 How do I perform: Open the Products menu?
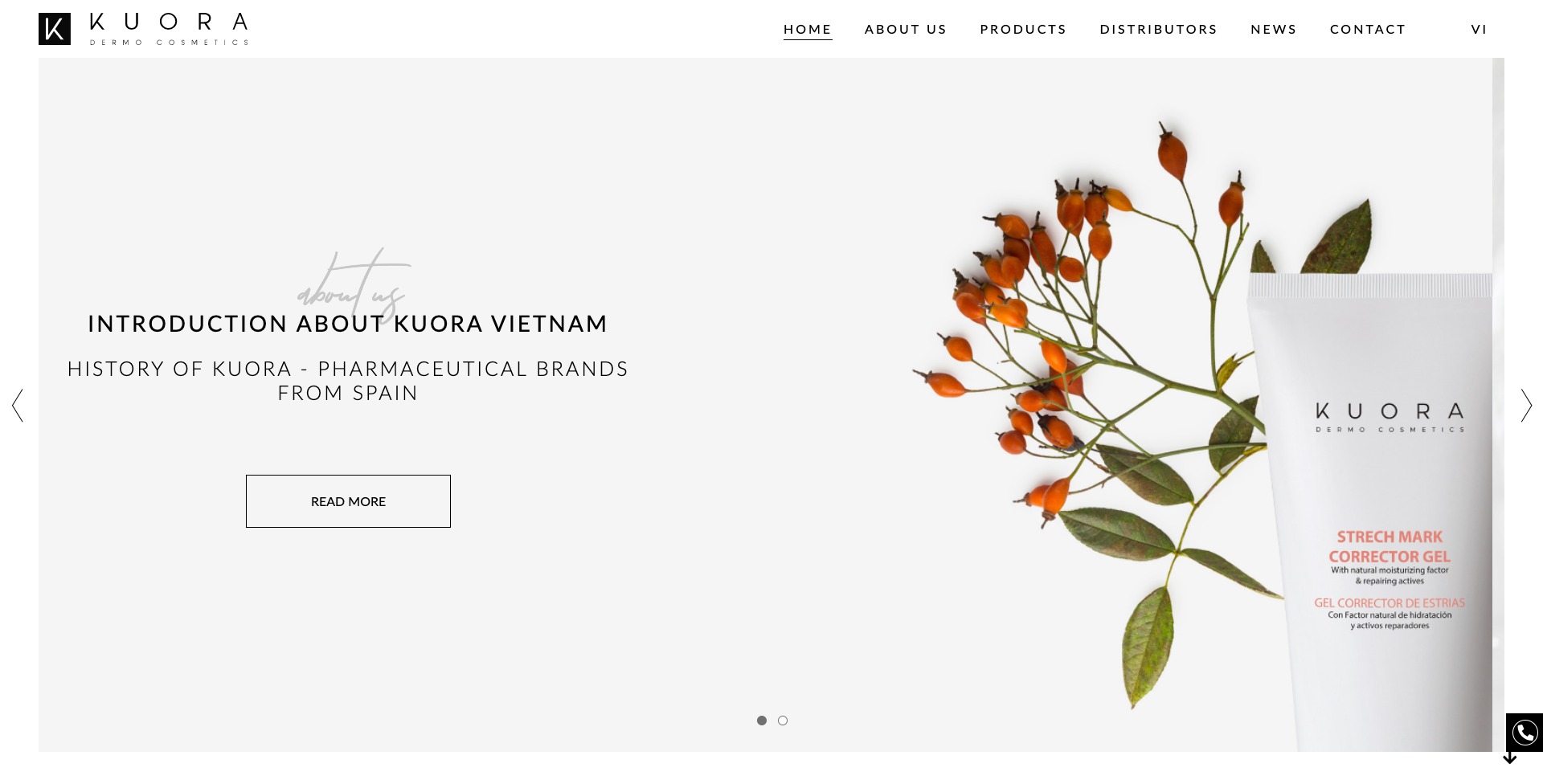1023,29
